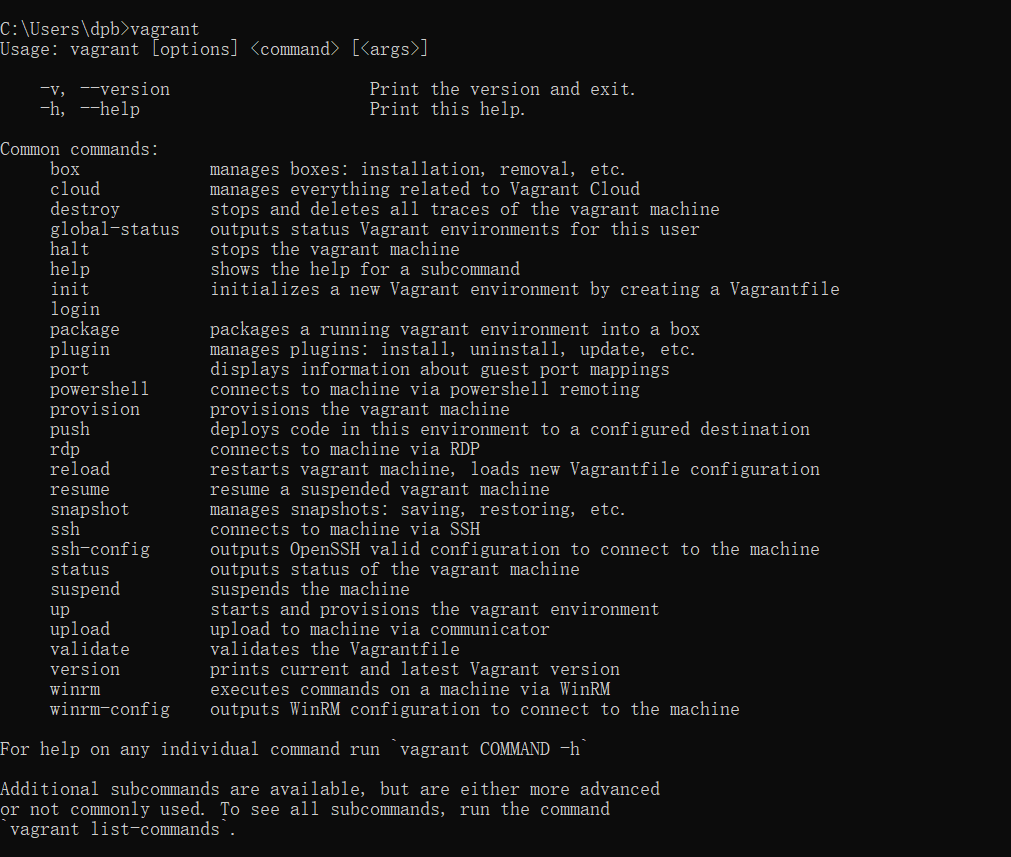
Task: Click the '--version' option text
Action: [124, 89]
